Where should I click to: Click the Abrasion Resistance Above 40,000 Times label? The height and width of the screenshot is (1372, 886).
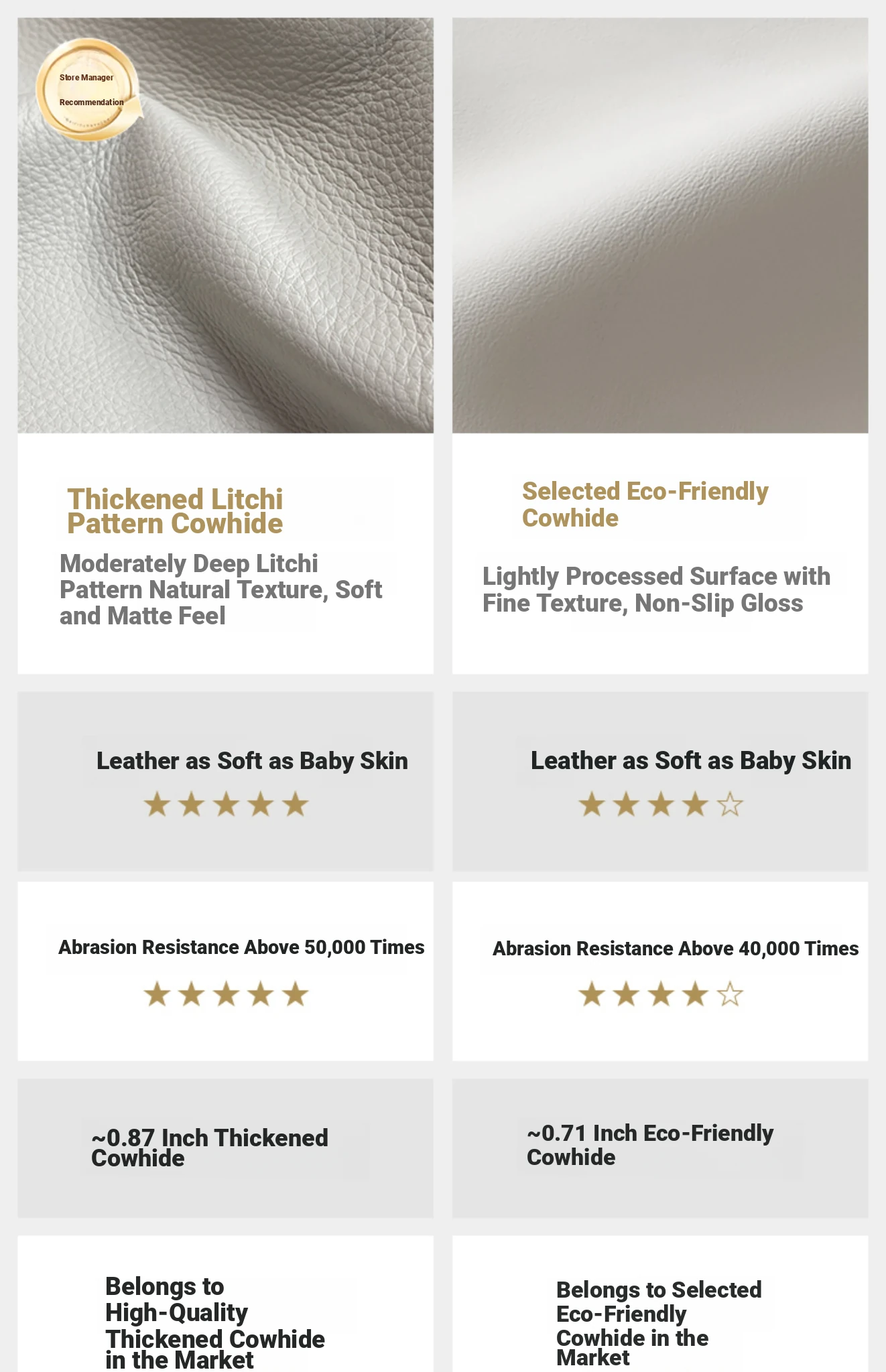pos(676,949)
